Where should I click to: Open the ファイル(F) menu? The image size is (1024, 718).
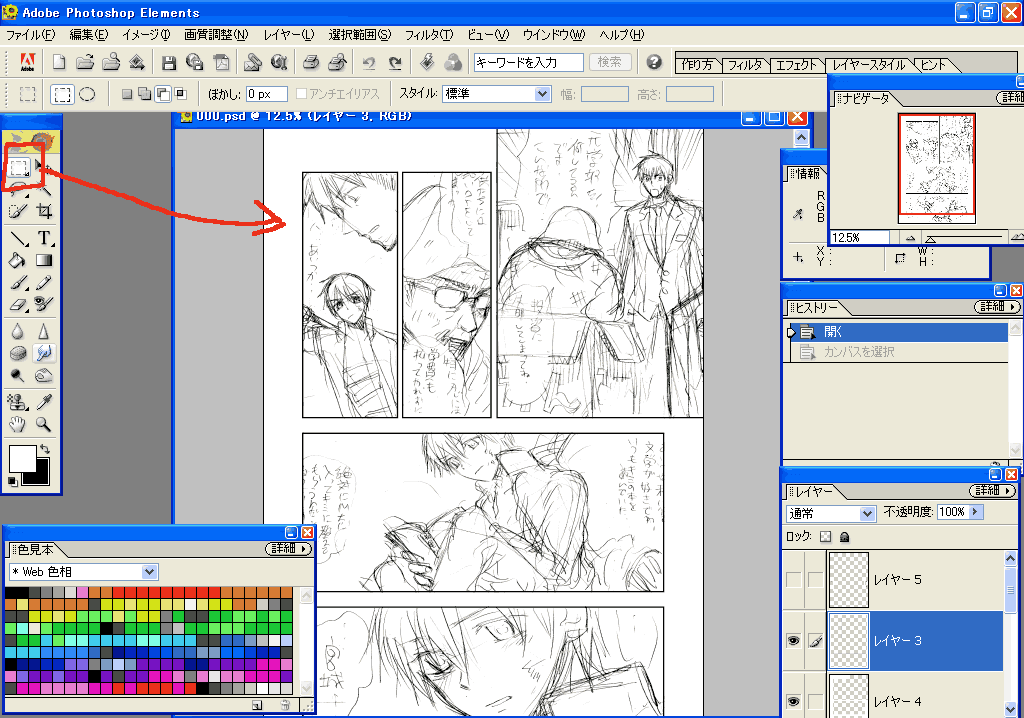30,35
